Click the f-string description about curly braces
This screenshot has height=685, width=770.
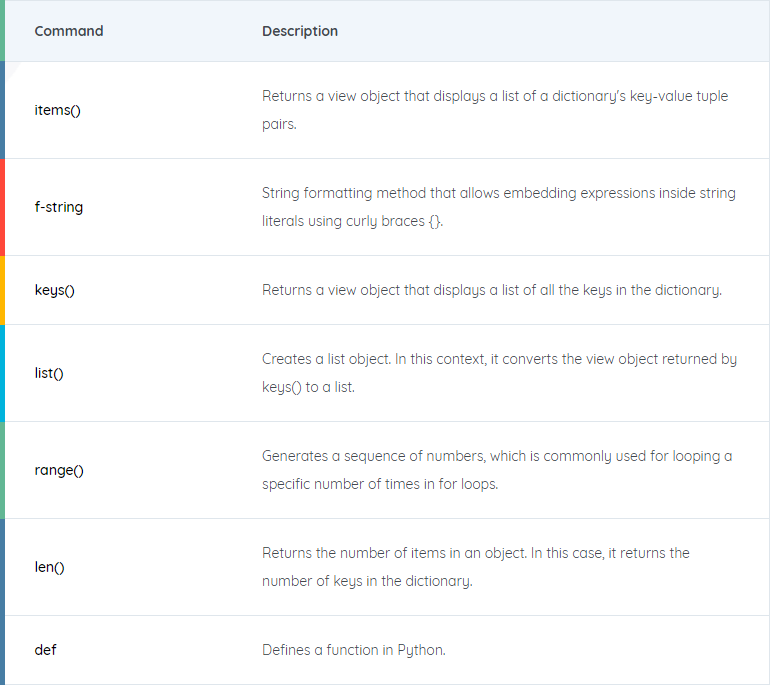498,207
